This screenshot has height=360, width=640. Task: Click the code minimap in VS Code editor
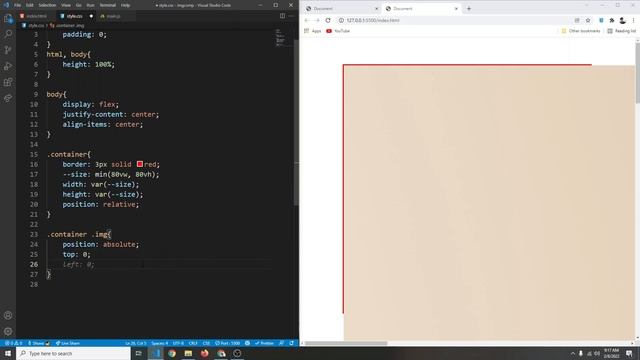tap(280, 38)
